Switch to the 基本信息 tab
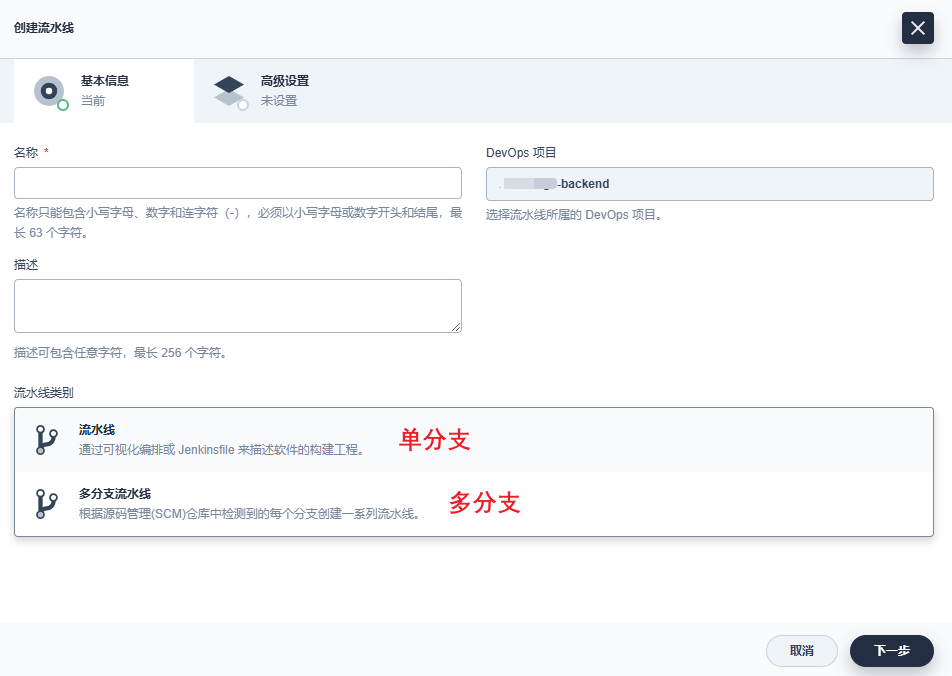The image size is (952, 676). 104,91
